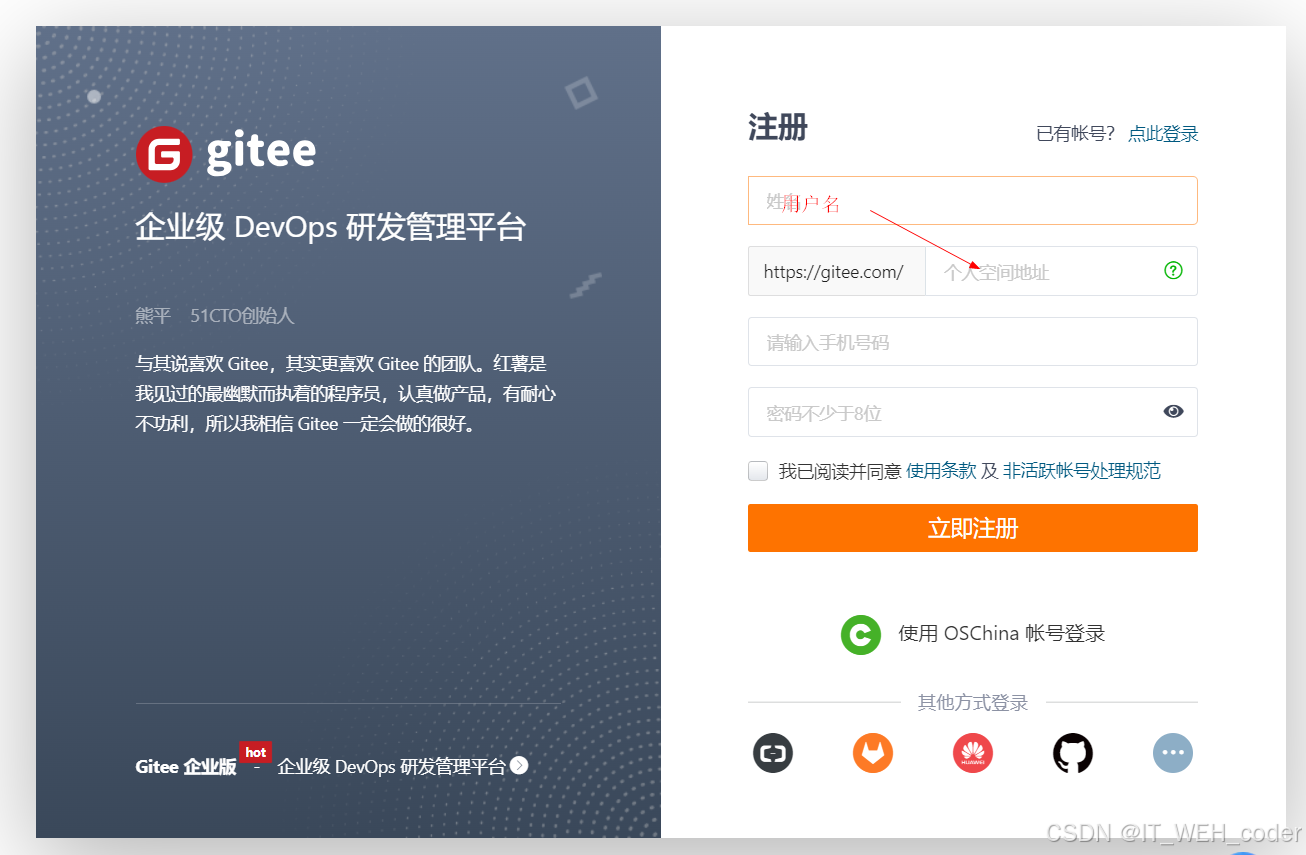Click the 我已阅读并同意 label text
Image resolution: width=1306 pixels, height=855 pixels.
coord(840,471)
